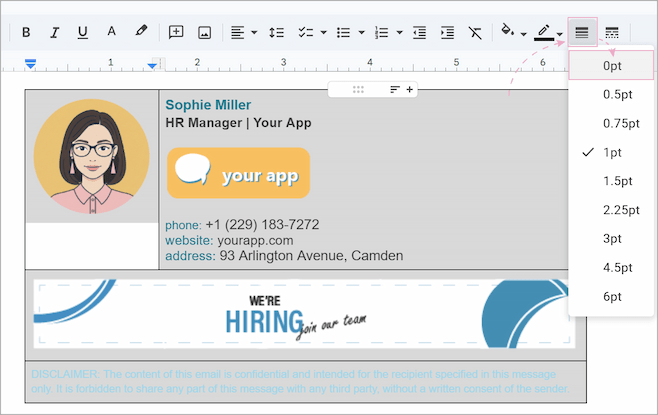
Task: Click the highlighter pen icon
Action: [x=141, y=32]
